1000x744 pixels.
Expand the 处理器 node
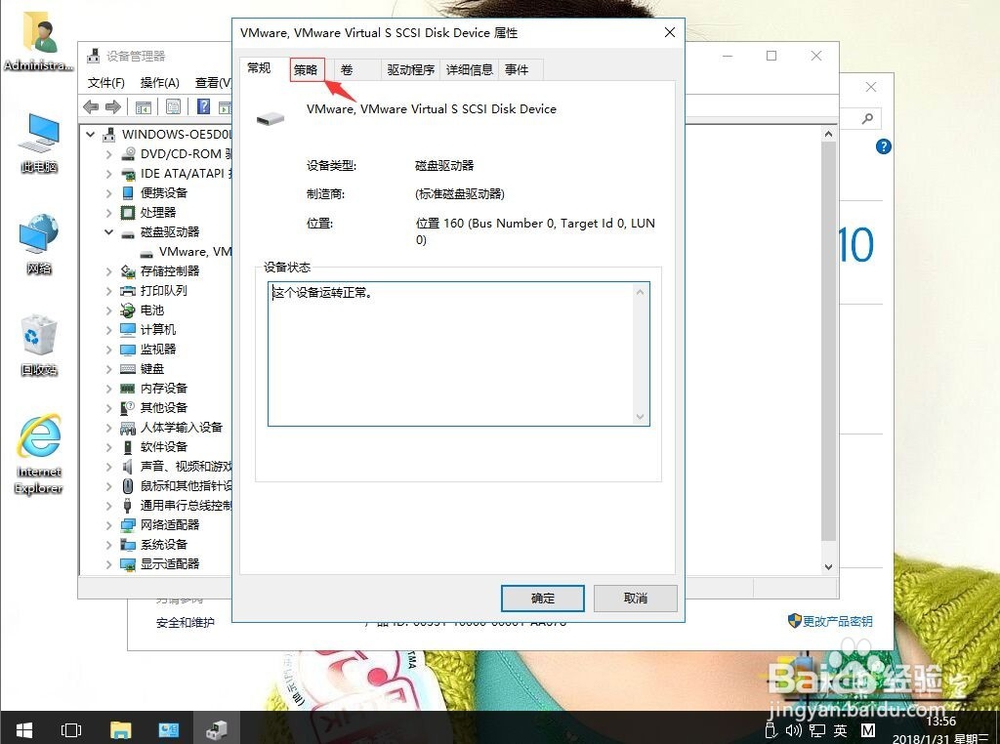point(108,213)
